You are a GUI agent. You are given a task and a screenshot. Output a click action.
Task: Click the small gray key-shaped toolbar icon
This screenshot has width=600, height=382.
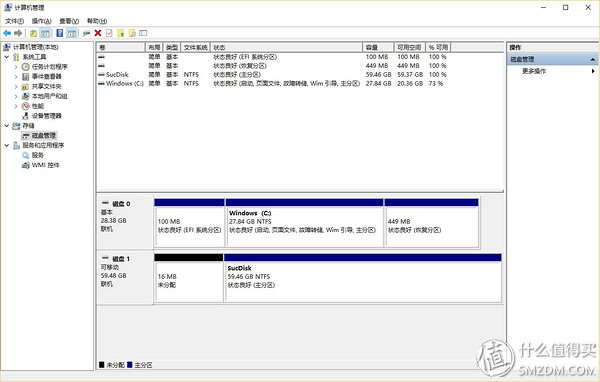click(86, 34)
